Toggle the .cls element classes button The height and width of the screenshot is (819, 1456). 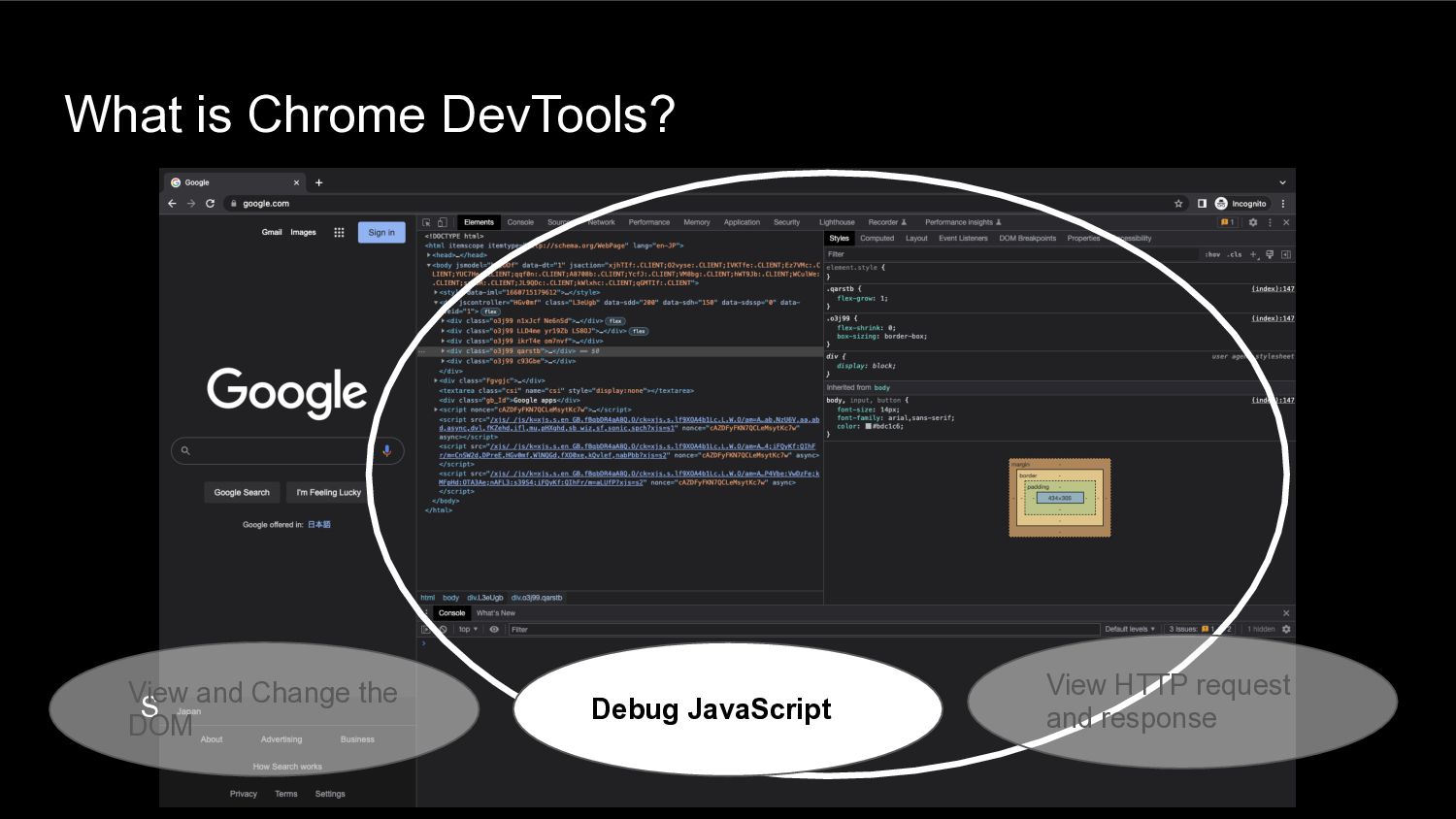point(1234,254)
